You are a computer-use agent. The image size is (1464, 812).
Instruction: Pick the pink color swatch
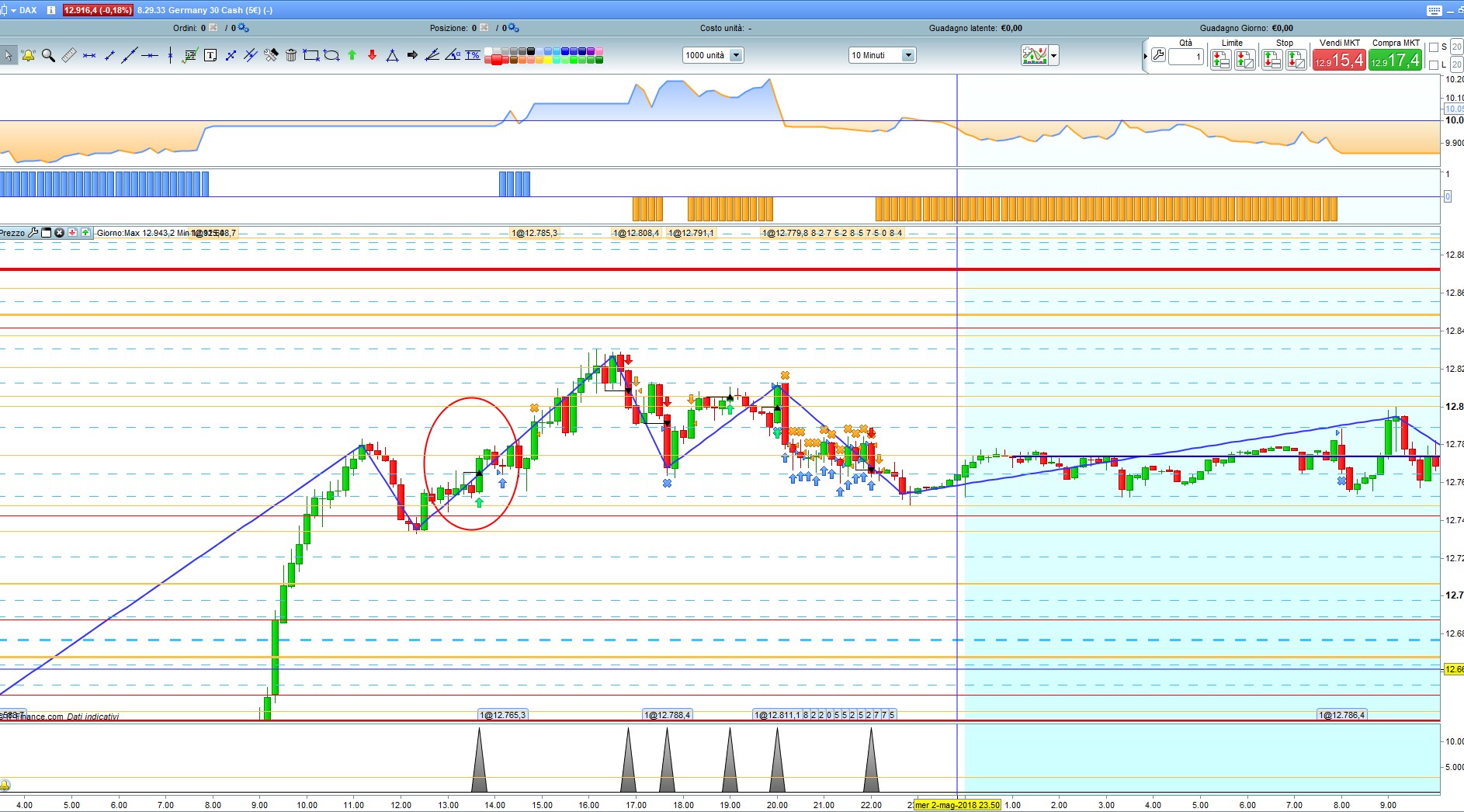coord(599,51)
